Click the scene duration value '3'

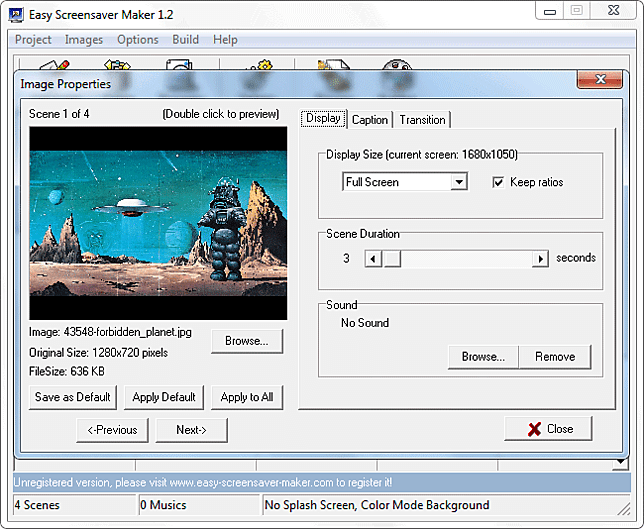(x=346, y=258)
